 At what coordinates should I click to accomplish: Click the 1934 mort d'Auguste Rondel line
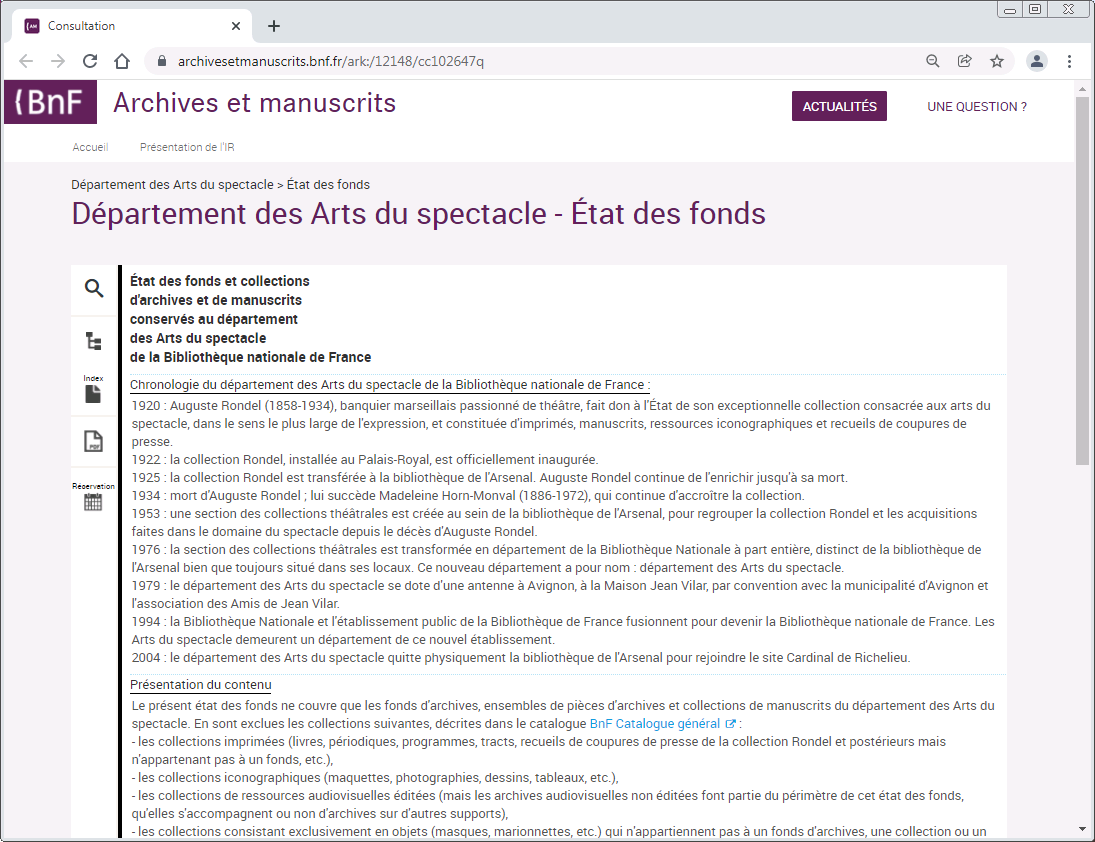click(468, 496)
